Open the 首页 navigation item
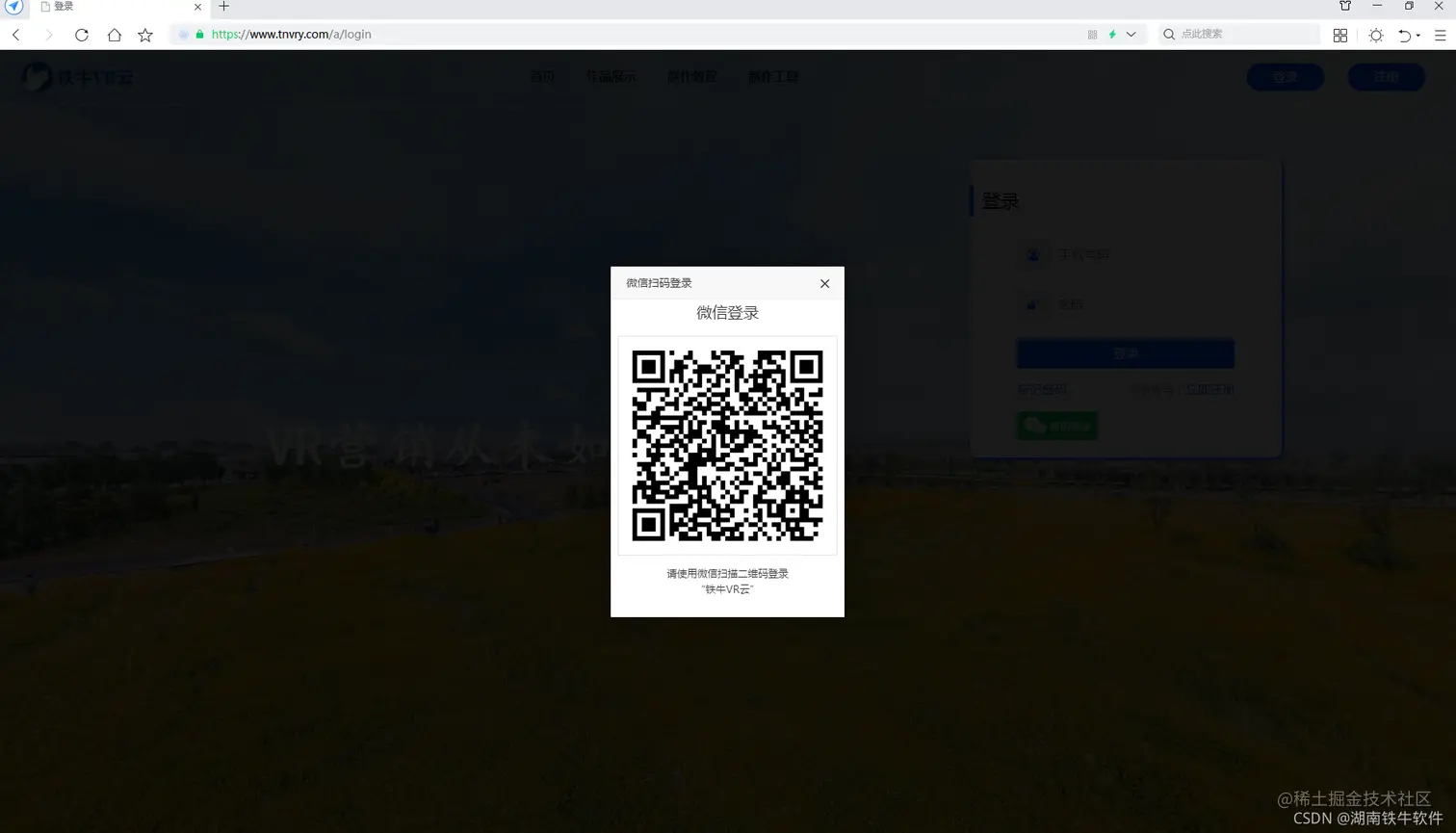The image size is (1456, 833). [542, 76]
